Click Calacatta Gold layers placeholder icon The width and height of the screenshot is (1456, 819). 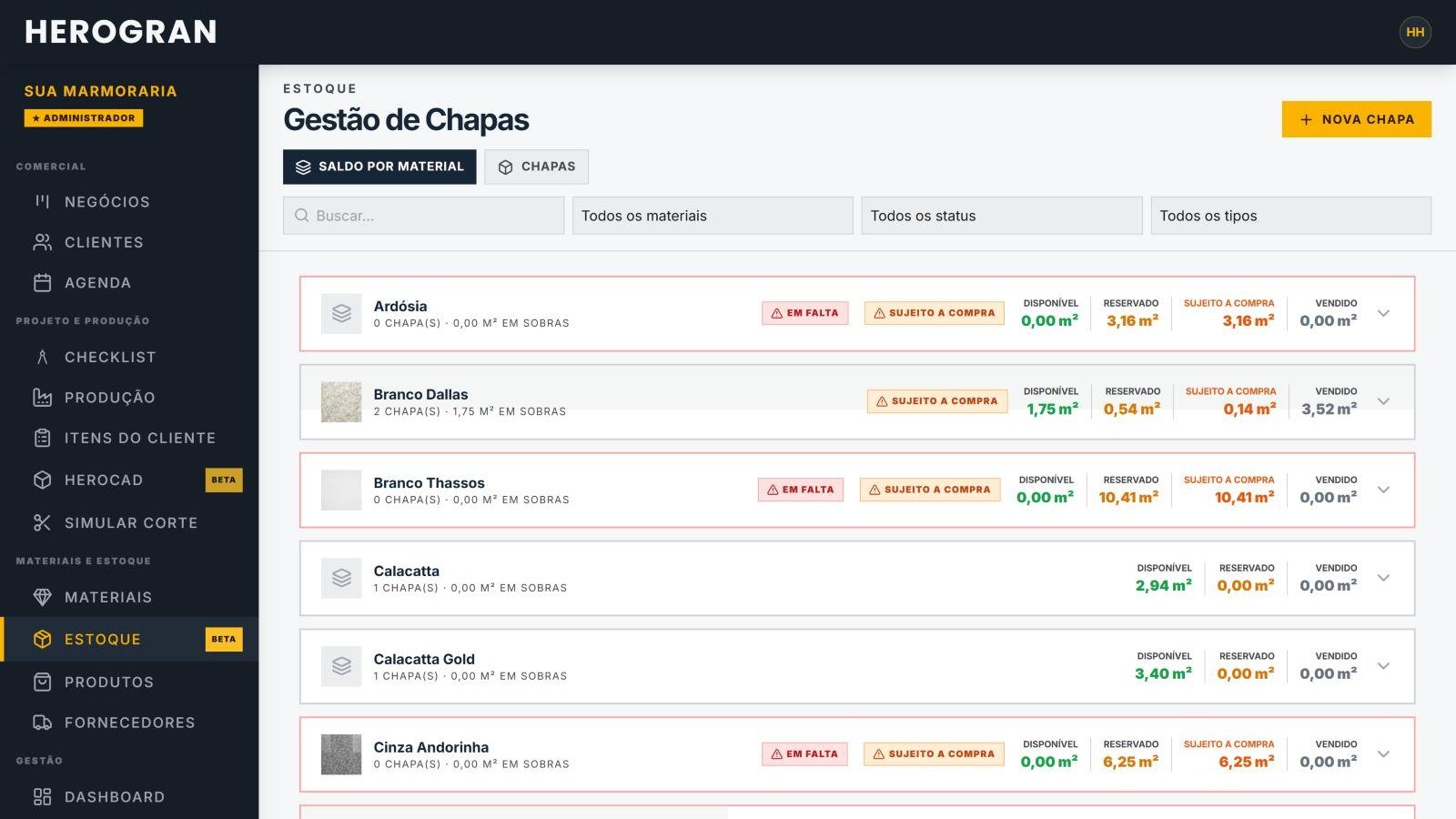point(341,666)
